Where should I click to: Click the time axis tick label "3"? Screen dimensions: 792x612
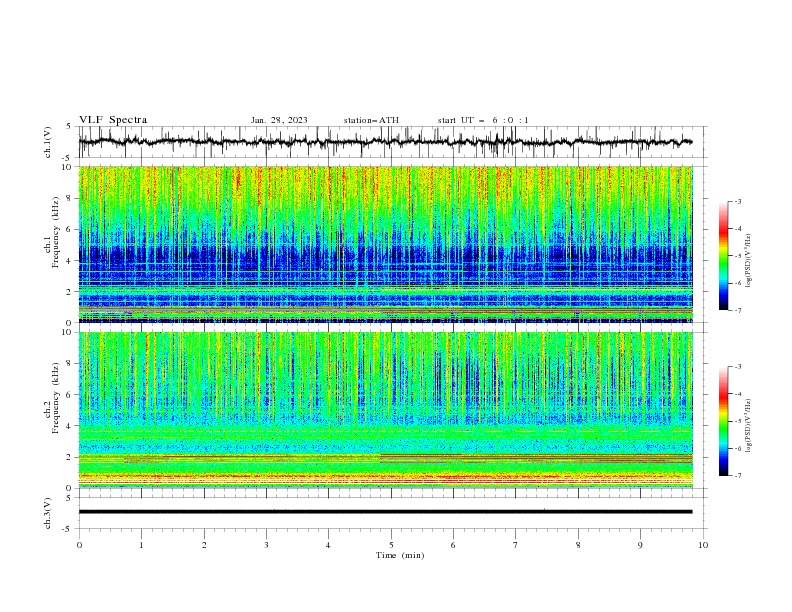pos(266,545)
